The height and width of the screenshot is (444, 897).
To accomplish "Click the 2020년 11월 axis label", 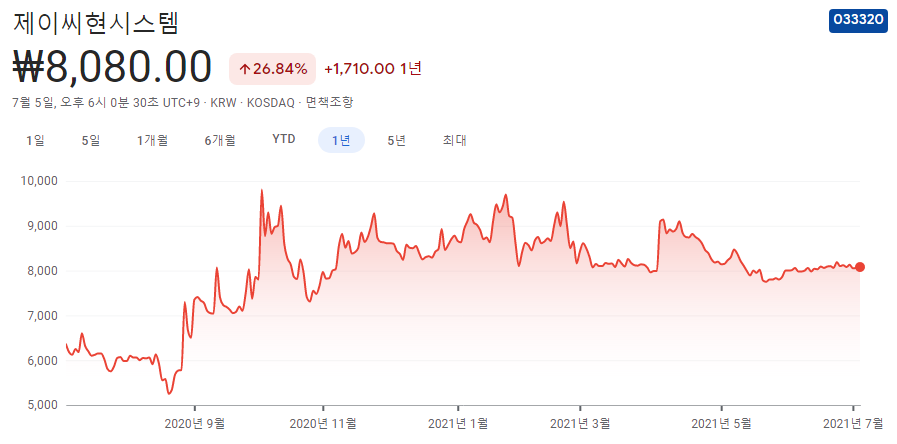I will coord(323,424).
